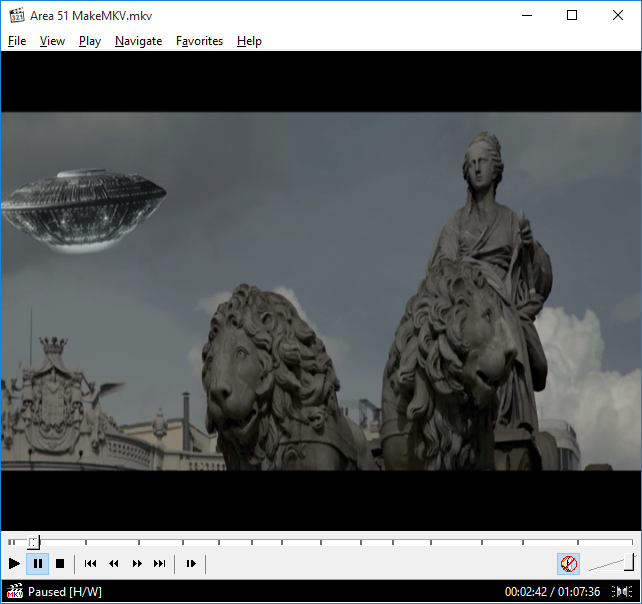Click the seek bar thumb
Screen dimensions: 642x604
33,542
